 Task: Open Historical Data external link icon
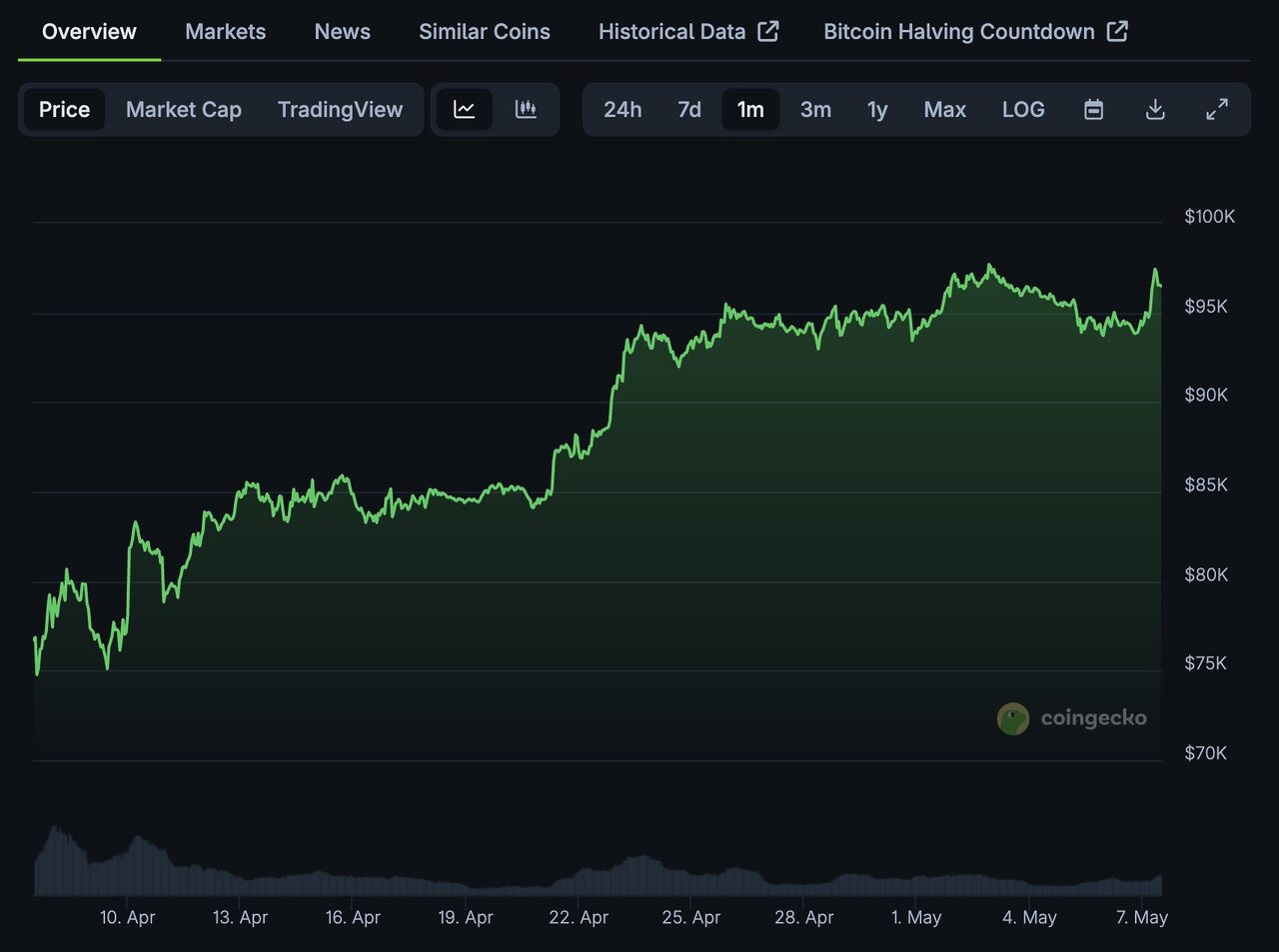[767, 31]
